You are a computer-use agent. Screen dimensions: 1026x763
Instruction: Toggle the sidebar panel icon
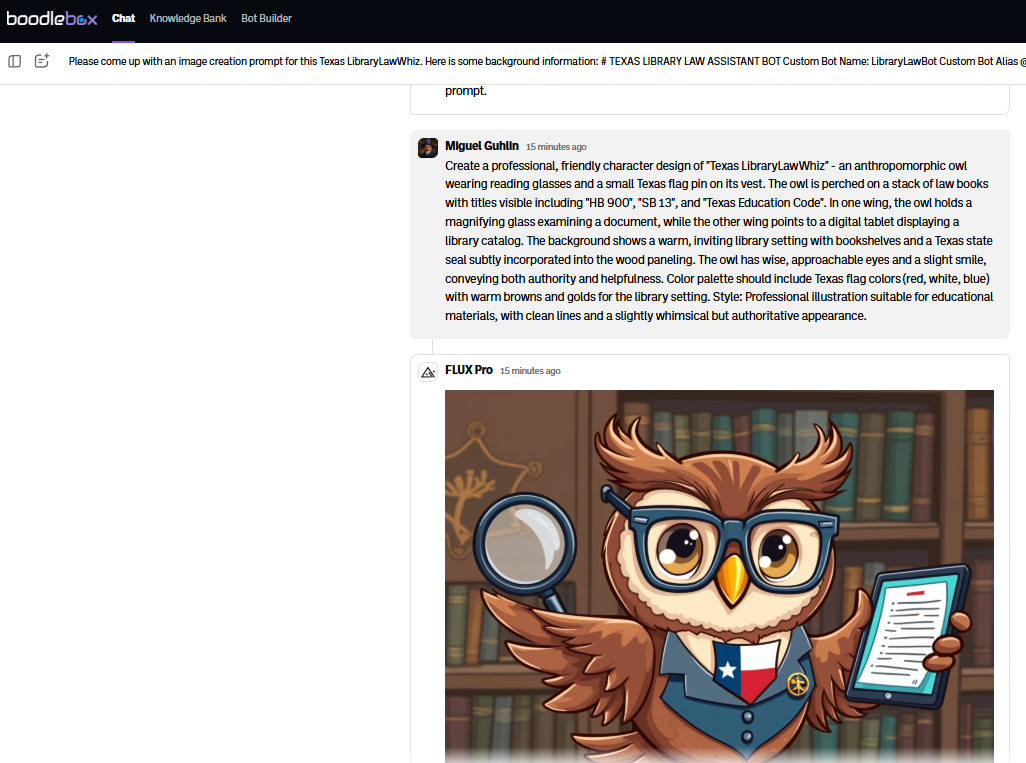coord(15,61)
